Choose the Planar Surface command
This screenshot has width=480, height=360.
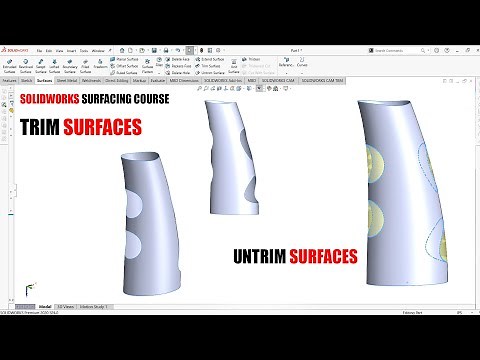pyautogui.click(x=124, y=59)
